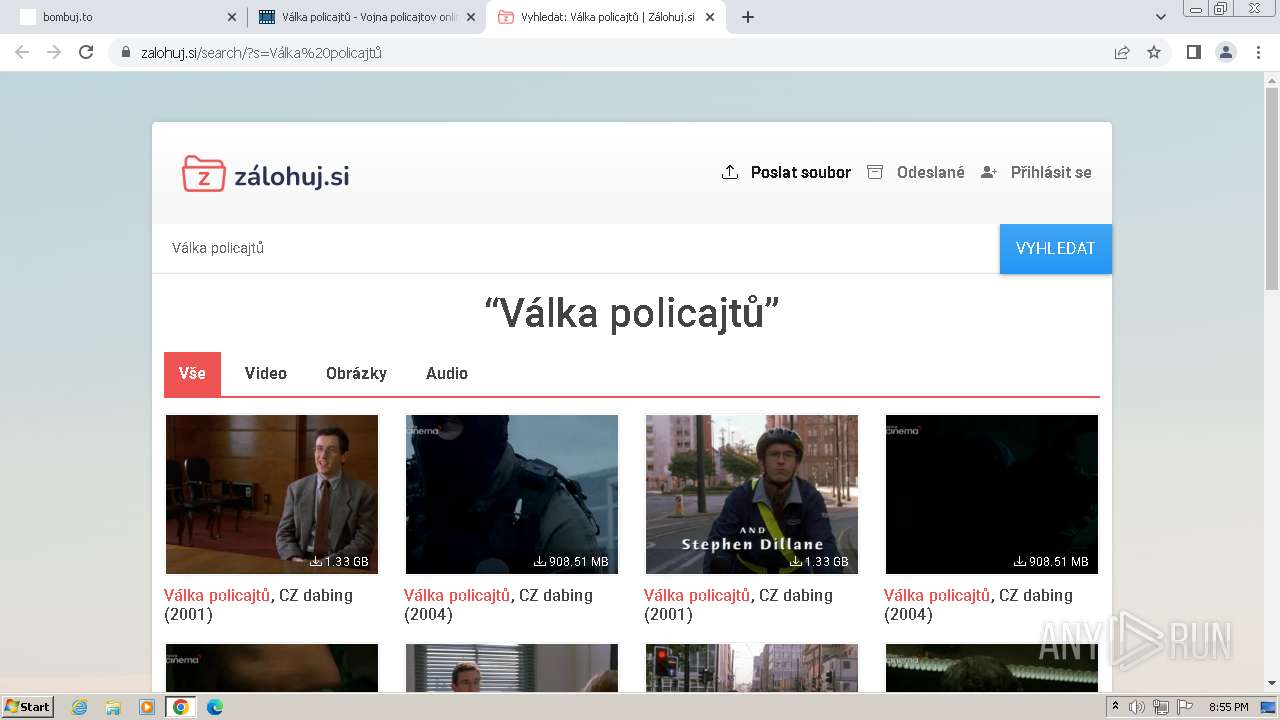Open second-row thumbnail with traffic light street

pos(752,667)
